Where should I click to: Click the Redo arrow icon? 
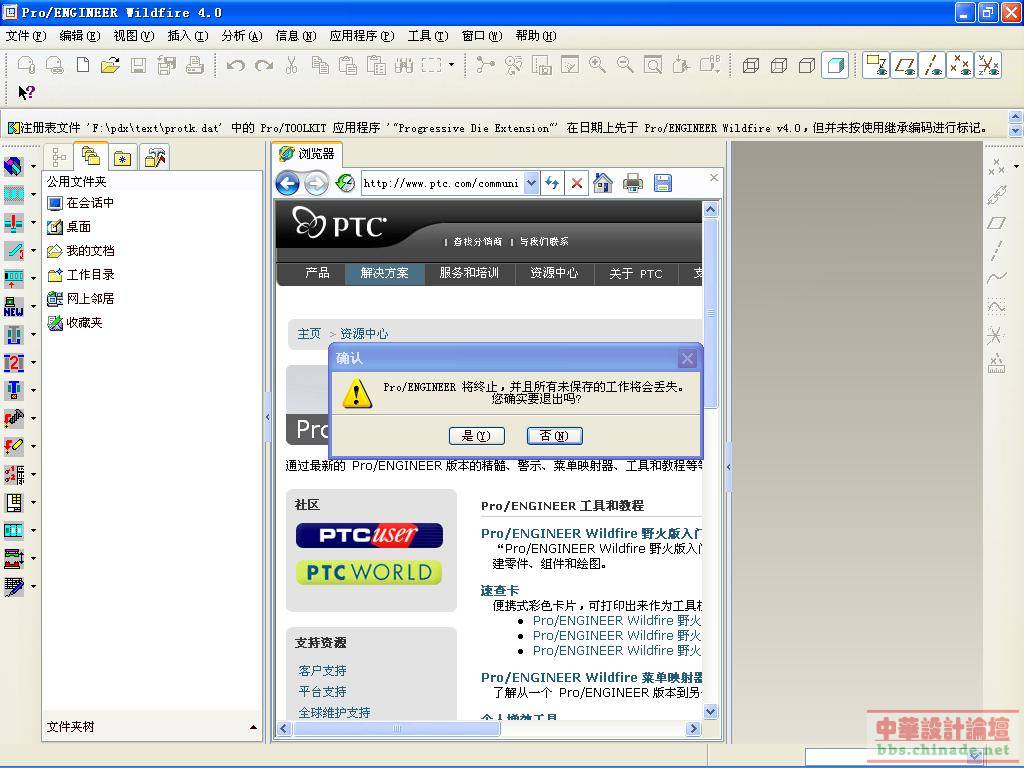[x=264, y=65]
